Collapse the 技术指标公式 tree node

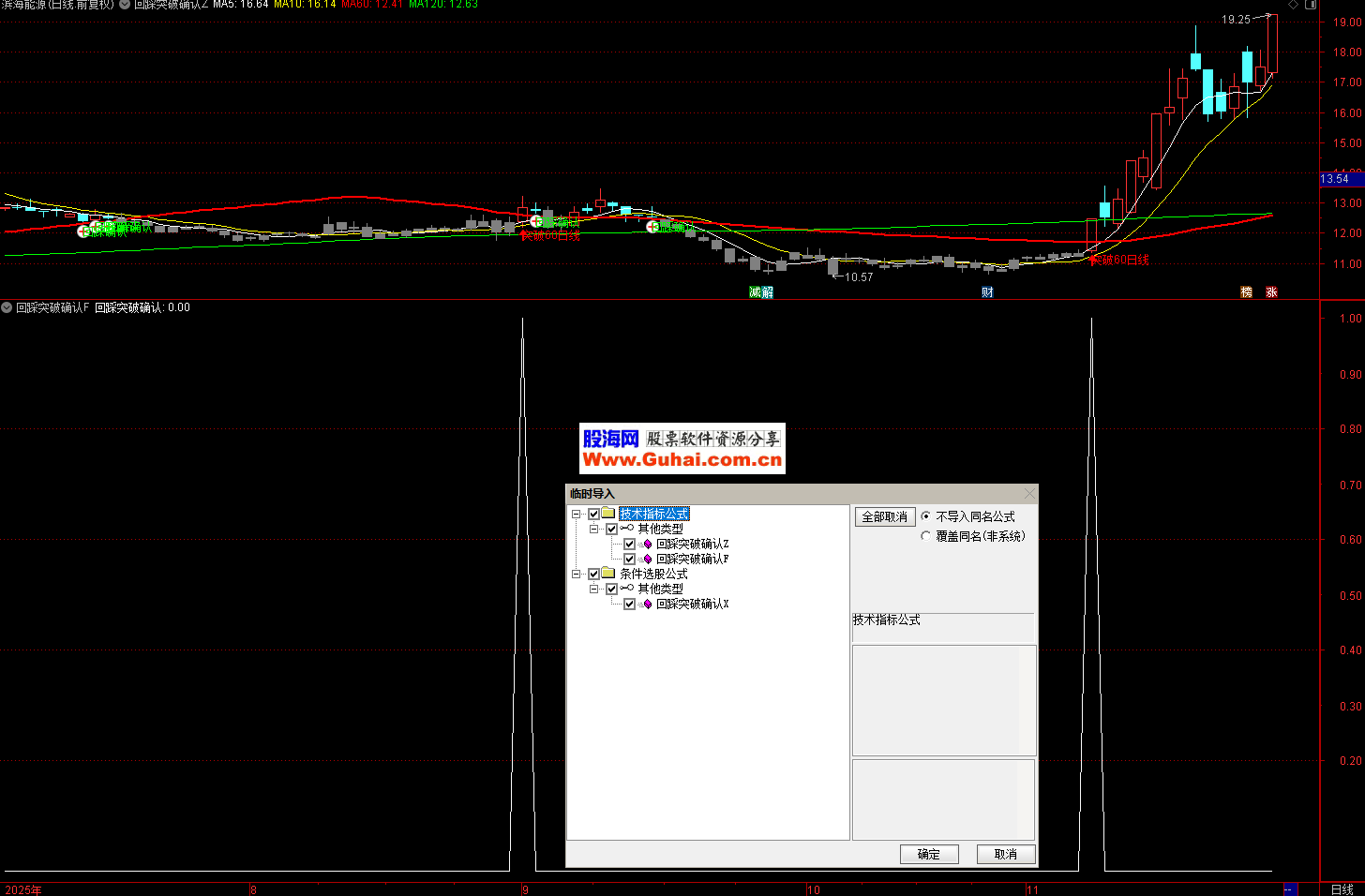click(577, 515)
